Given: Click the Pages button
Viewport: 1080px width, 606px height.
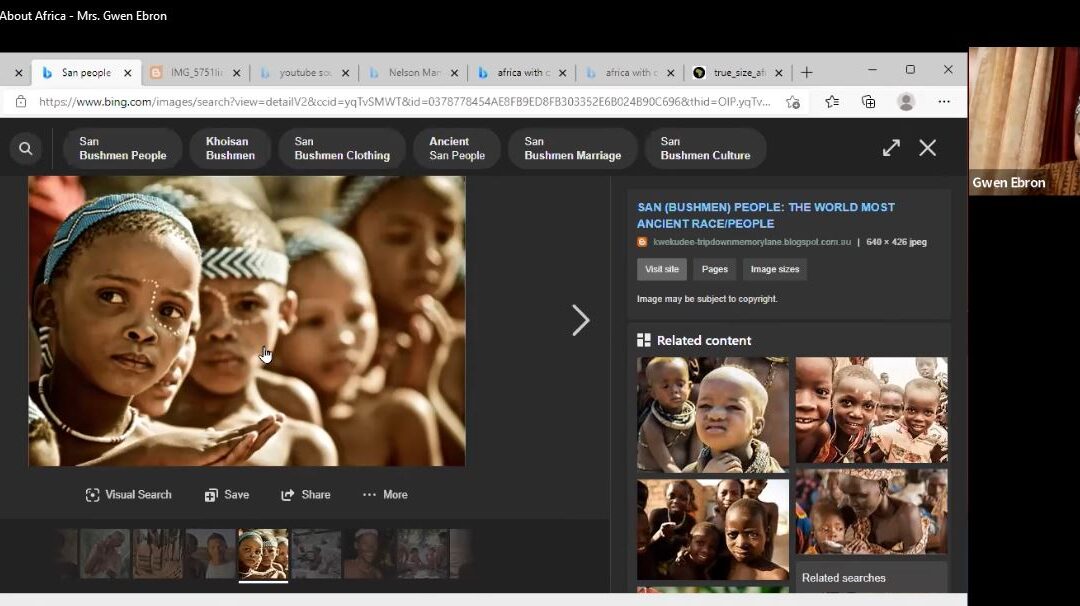Looking at the screenshot, I should pyautogui.click(x=715, y=269).
